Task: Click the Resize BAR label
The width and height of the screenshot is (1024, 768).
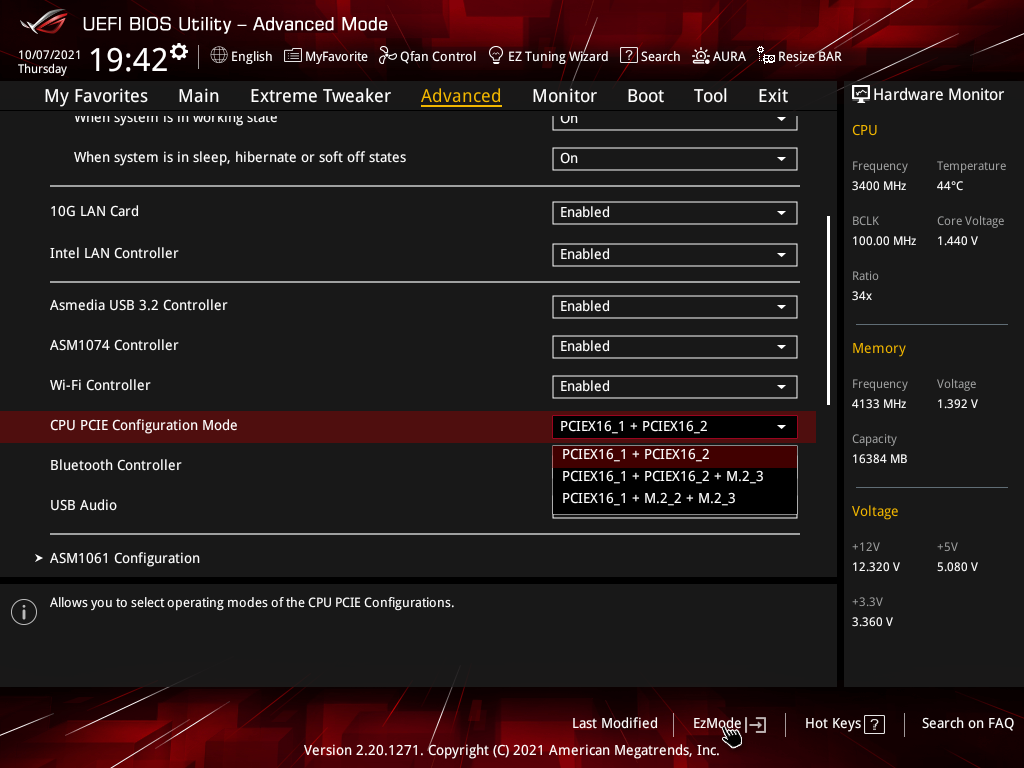Action: [810, 56]
